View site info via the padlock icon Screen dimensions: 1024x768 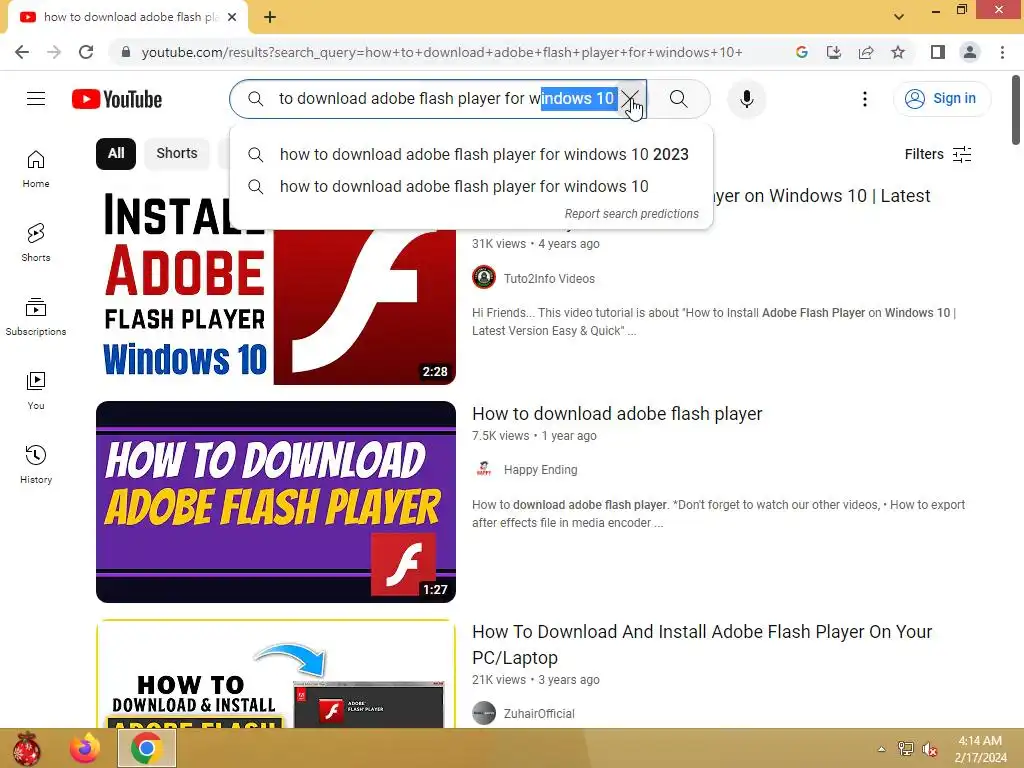[126, 52]
